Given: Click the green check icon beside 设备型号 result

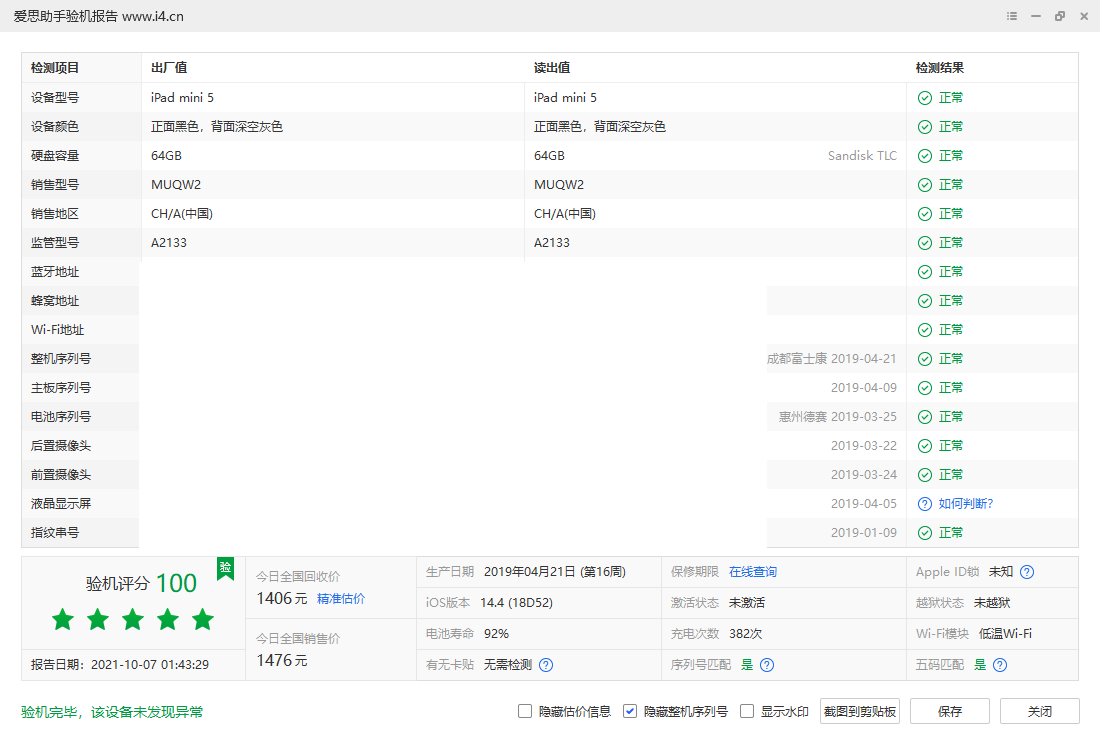Looking at the screenshot, I should (x=923, y=97).
